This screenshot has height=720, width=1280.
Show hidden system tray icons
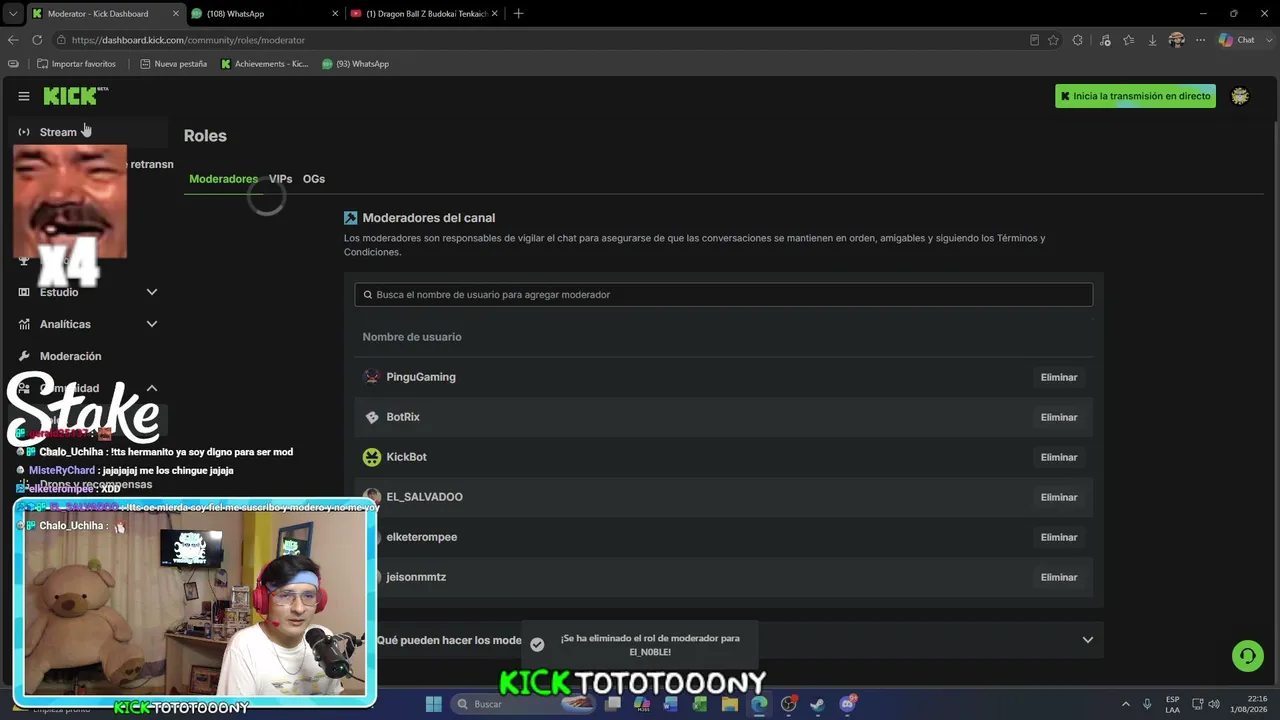(x=1125, y=704)
